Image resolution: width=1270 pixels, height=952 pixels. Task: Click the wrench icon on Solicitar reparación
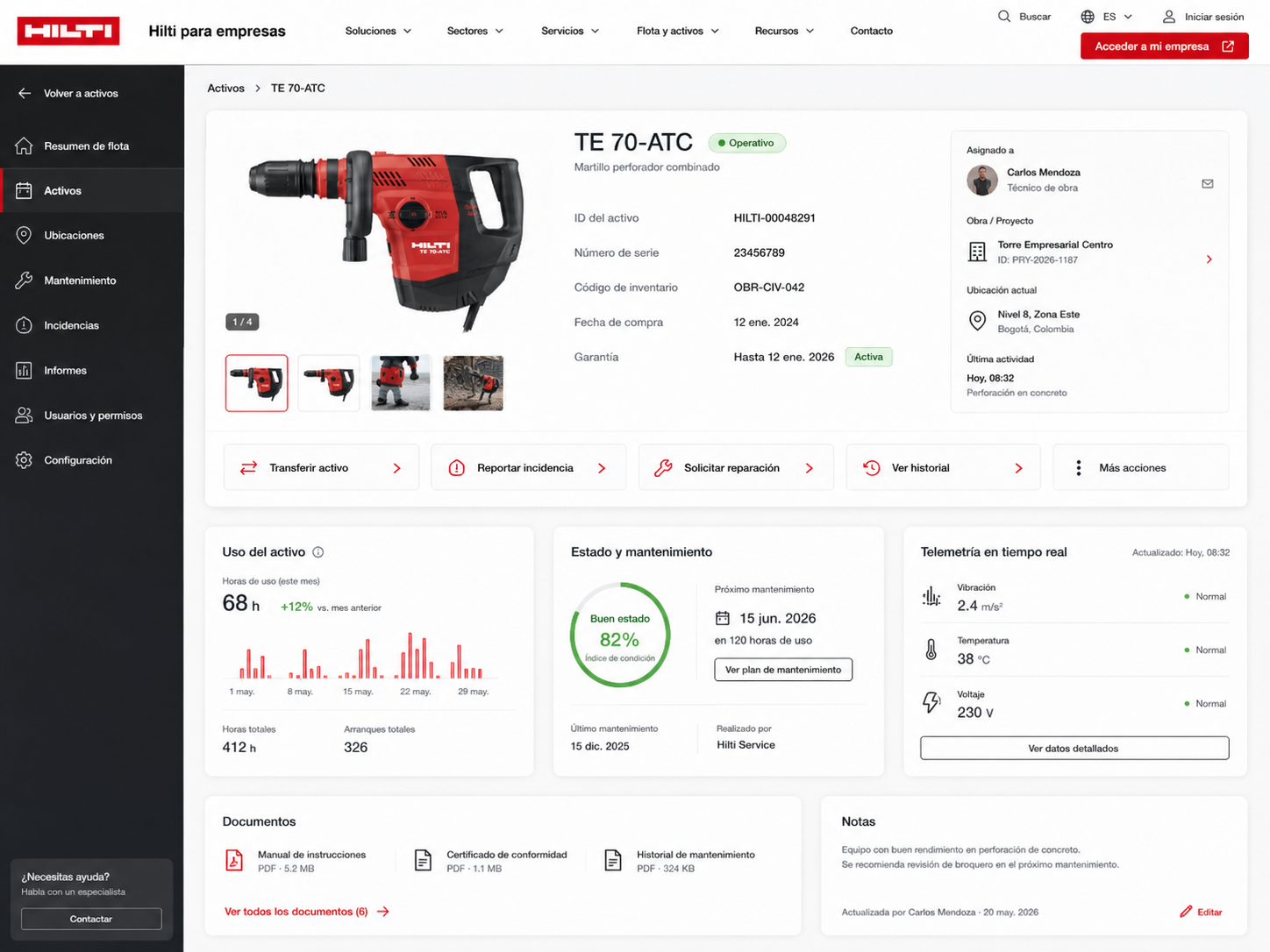coord(664,468)
